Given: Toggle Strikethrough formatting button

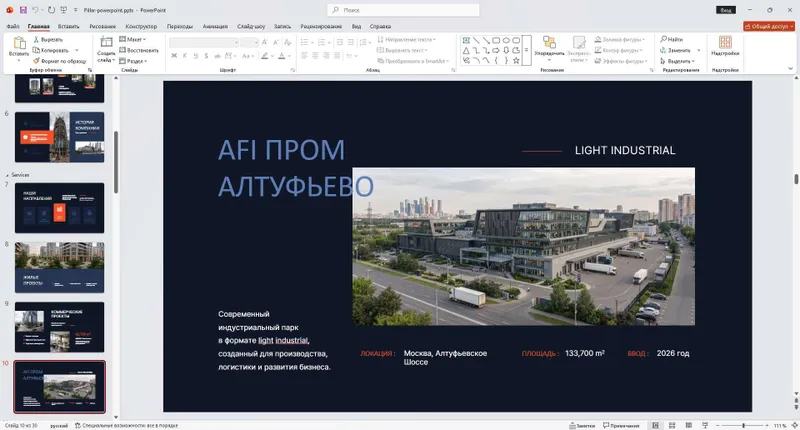Looking at the screenshot, I should [217, 56].
